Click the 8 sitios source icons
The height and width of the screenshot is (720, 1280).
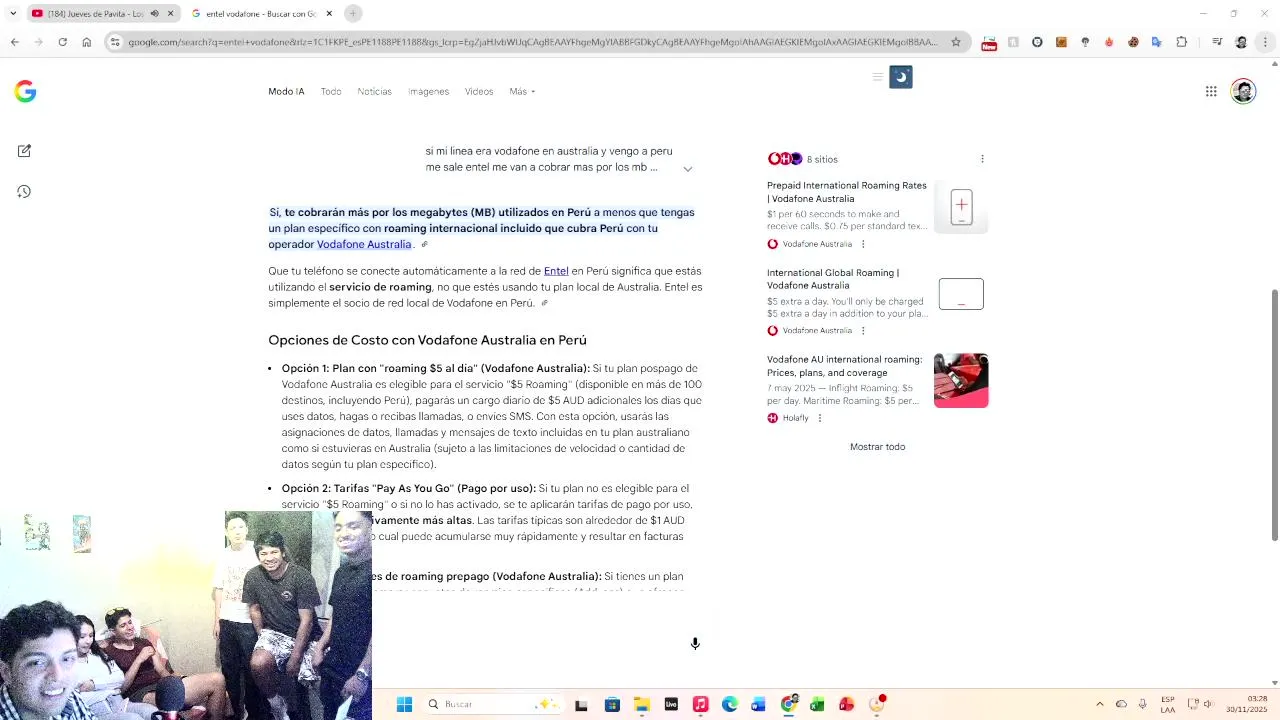click(x=785, y=159)
